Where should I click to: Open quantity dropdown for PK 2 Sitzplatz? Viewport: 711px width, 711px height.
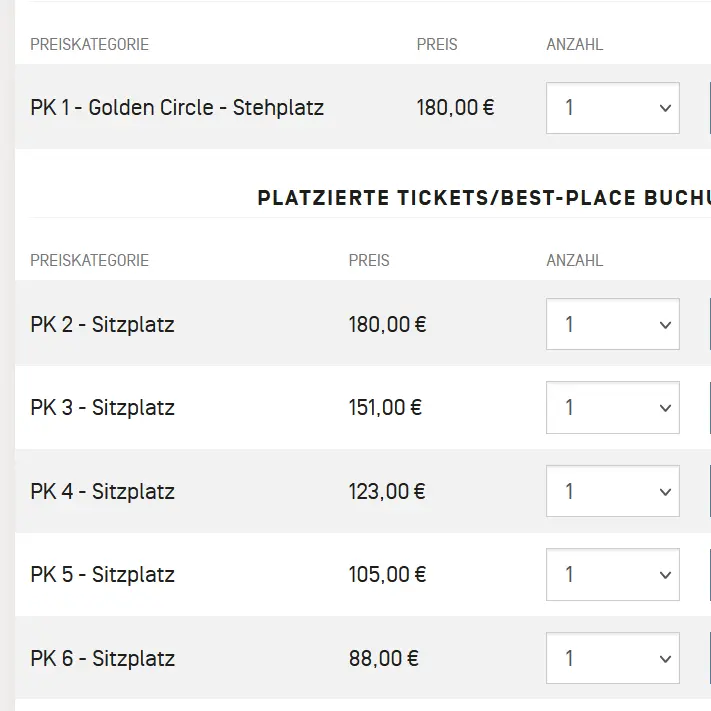[612, 324]
